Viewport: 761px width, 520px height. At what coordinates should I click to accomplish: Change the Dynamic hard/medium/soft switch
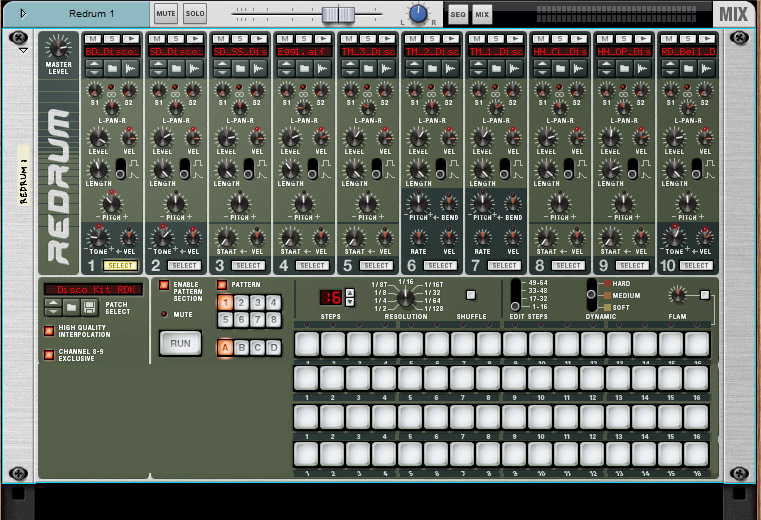point(591,295)
